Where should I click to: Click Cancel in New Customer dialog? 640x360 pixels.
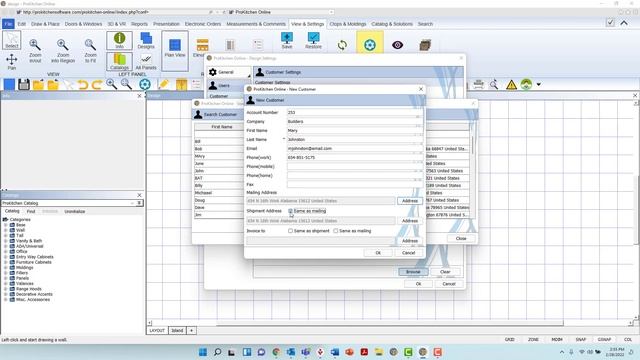[x=408, y=253]
